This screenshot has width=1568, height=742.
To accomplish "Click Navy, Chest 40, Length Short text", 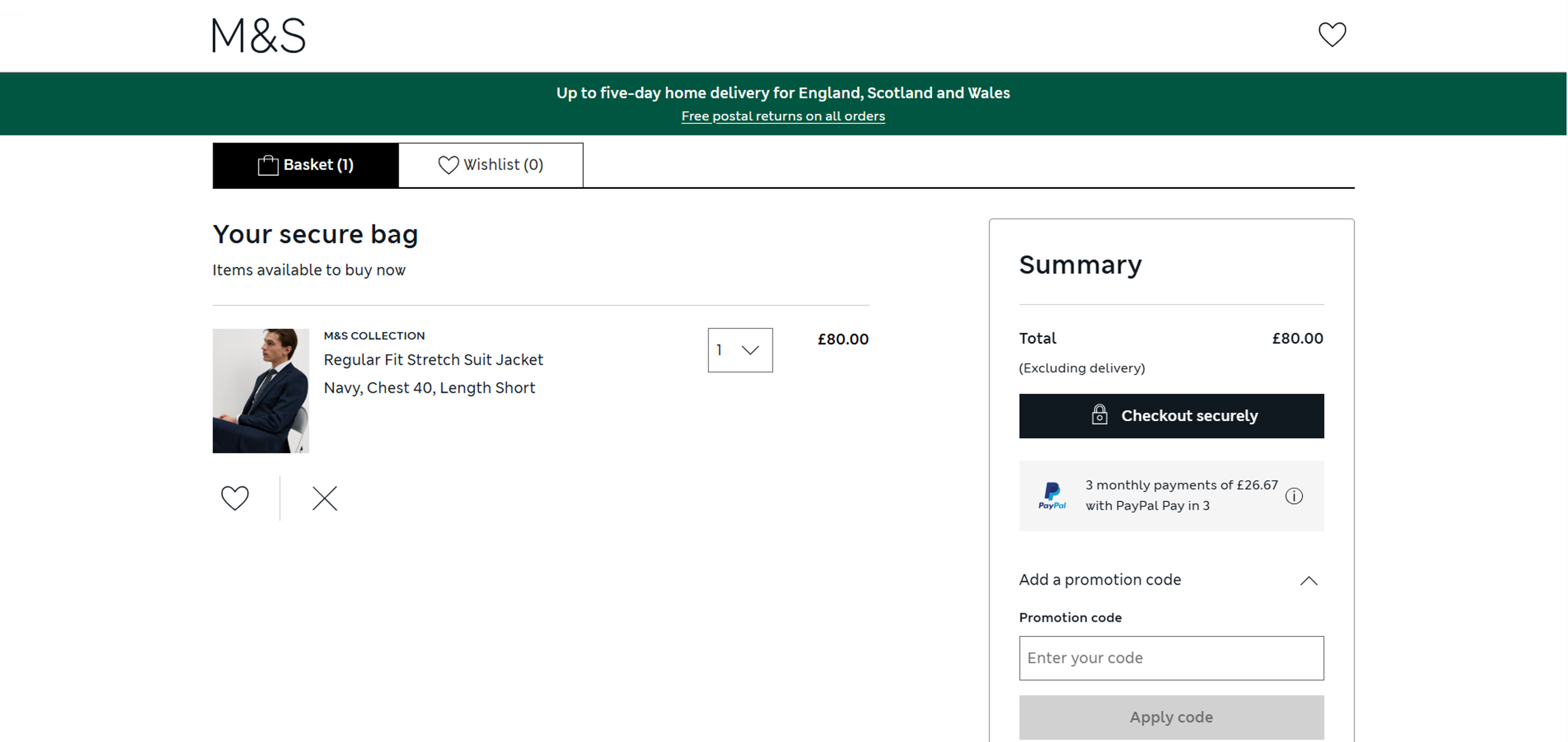I will pos(429,388).
